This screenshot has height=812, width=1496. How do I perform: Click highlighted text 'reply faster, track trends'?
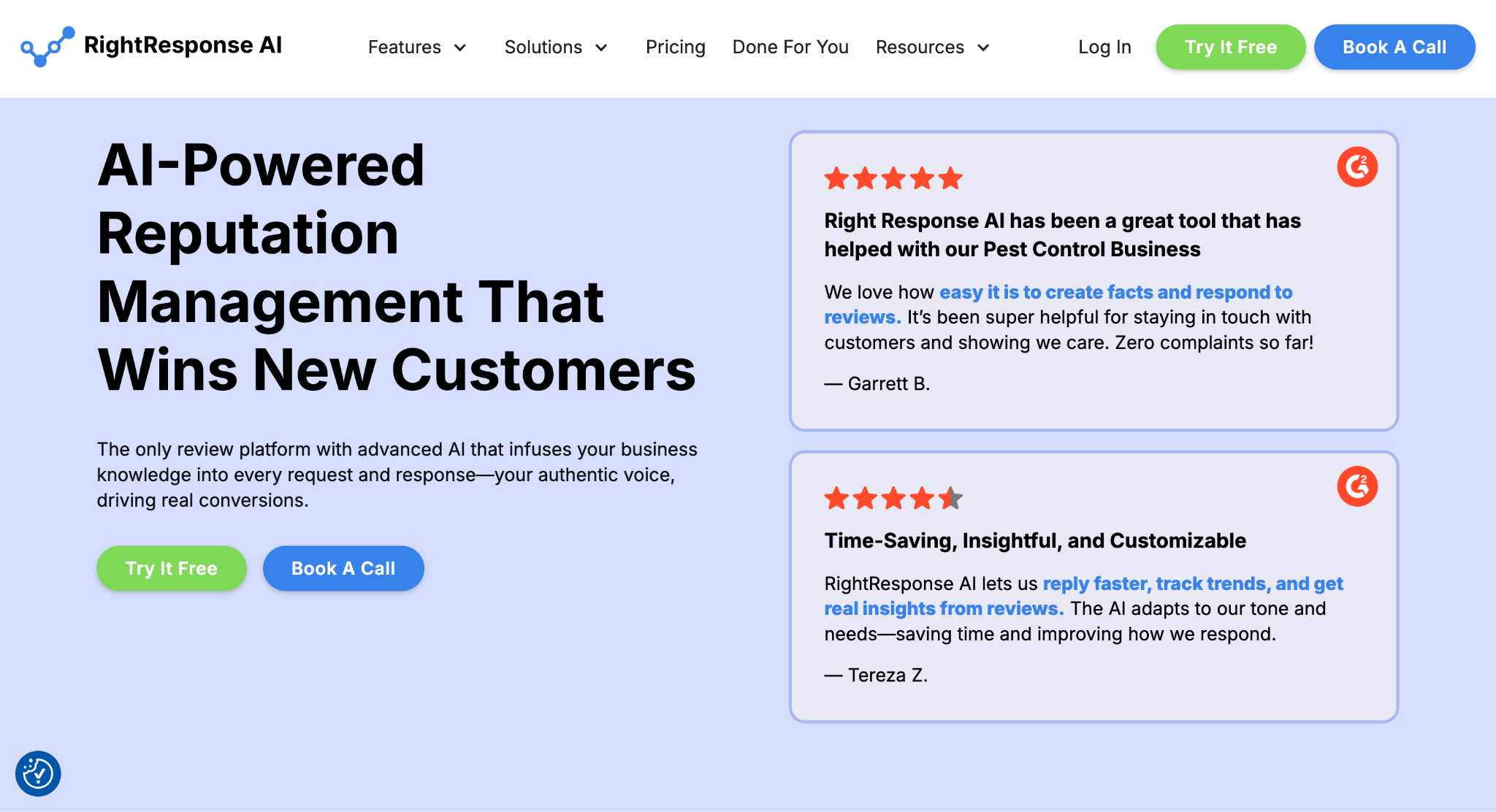(x=1156, y=583)
